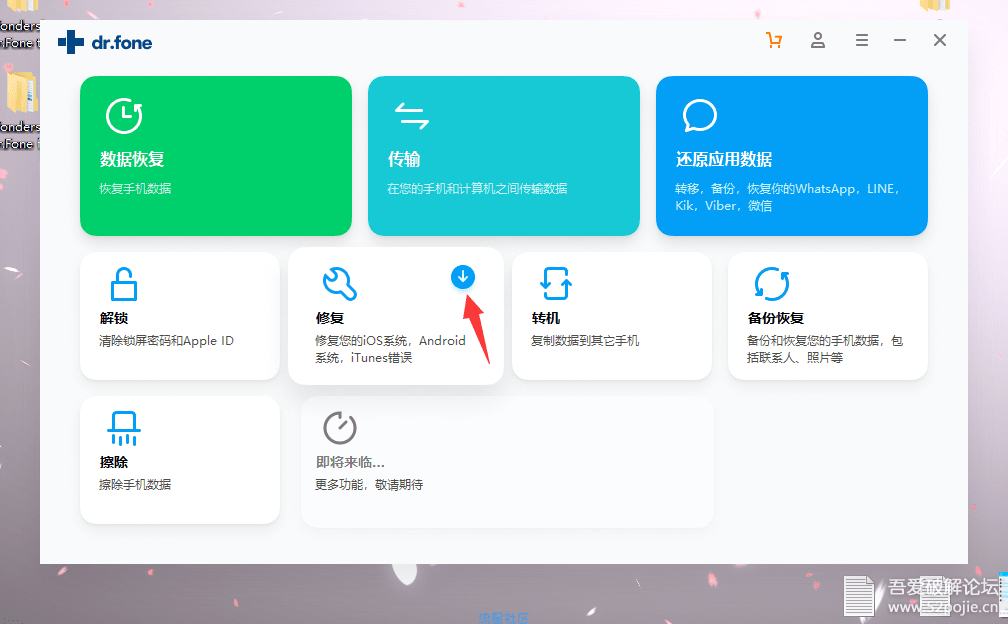This screenshot has height=624, width=1008.
Task: Click the 修复 wrench icon
Action: [339, 284]
